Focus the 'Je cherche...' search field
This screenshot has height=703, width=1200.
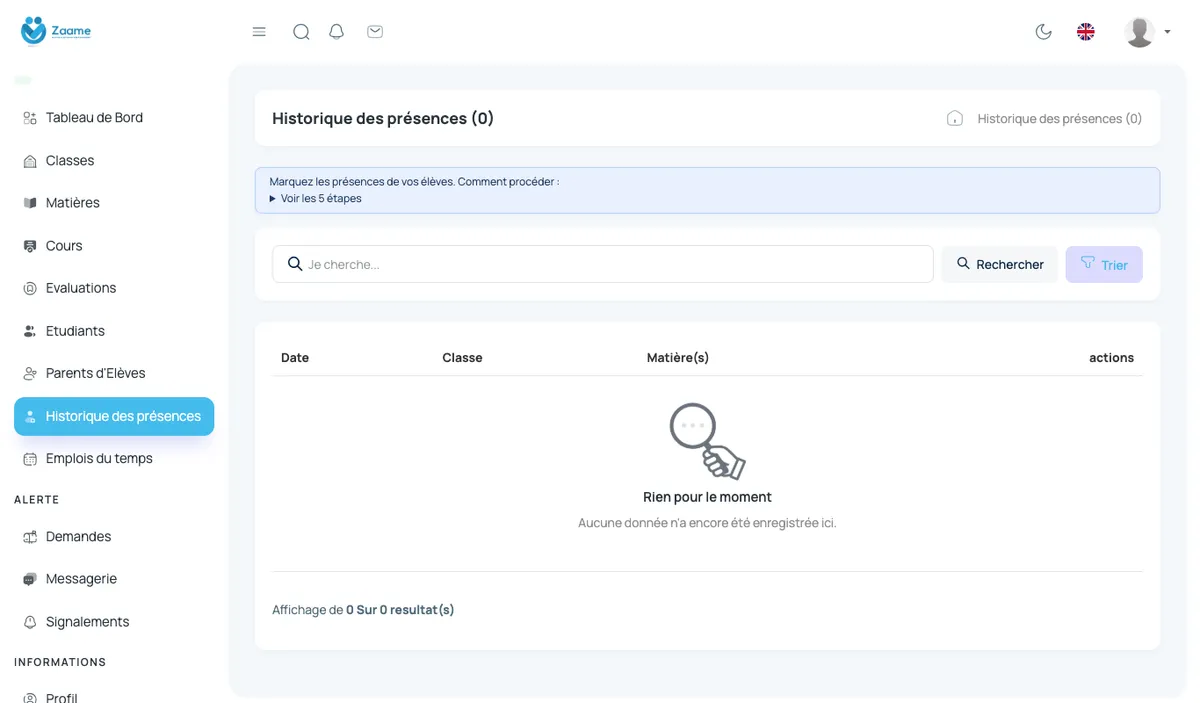[x=603, y=264]
